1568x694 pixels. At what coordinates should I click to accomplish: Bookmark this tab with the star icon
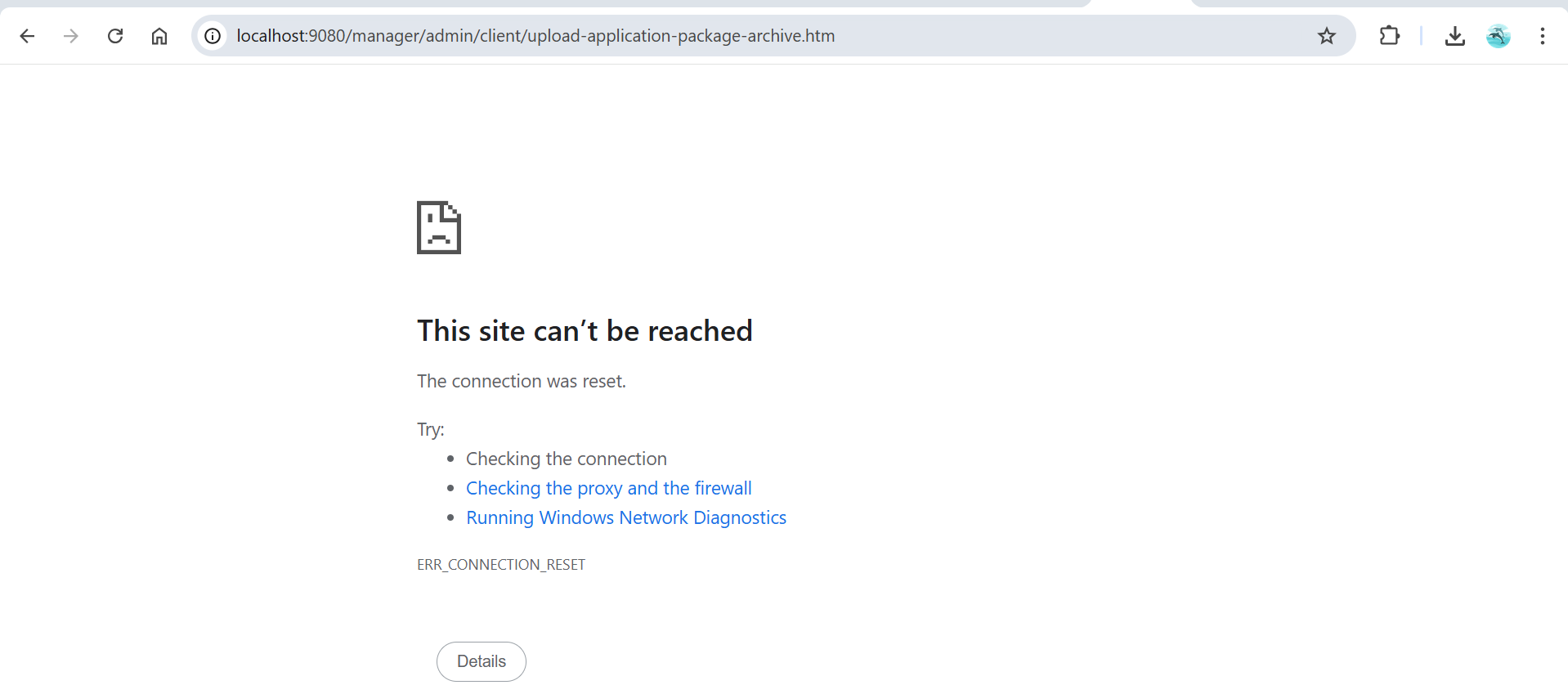click(x=1326, y=36)
